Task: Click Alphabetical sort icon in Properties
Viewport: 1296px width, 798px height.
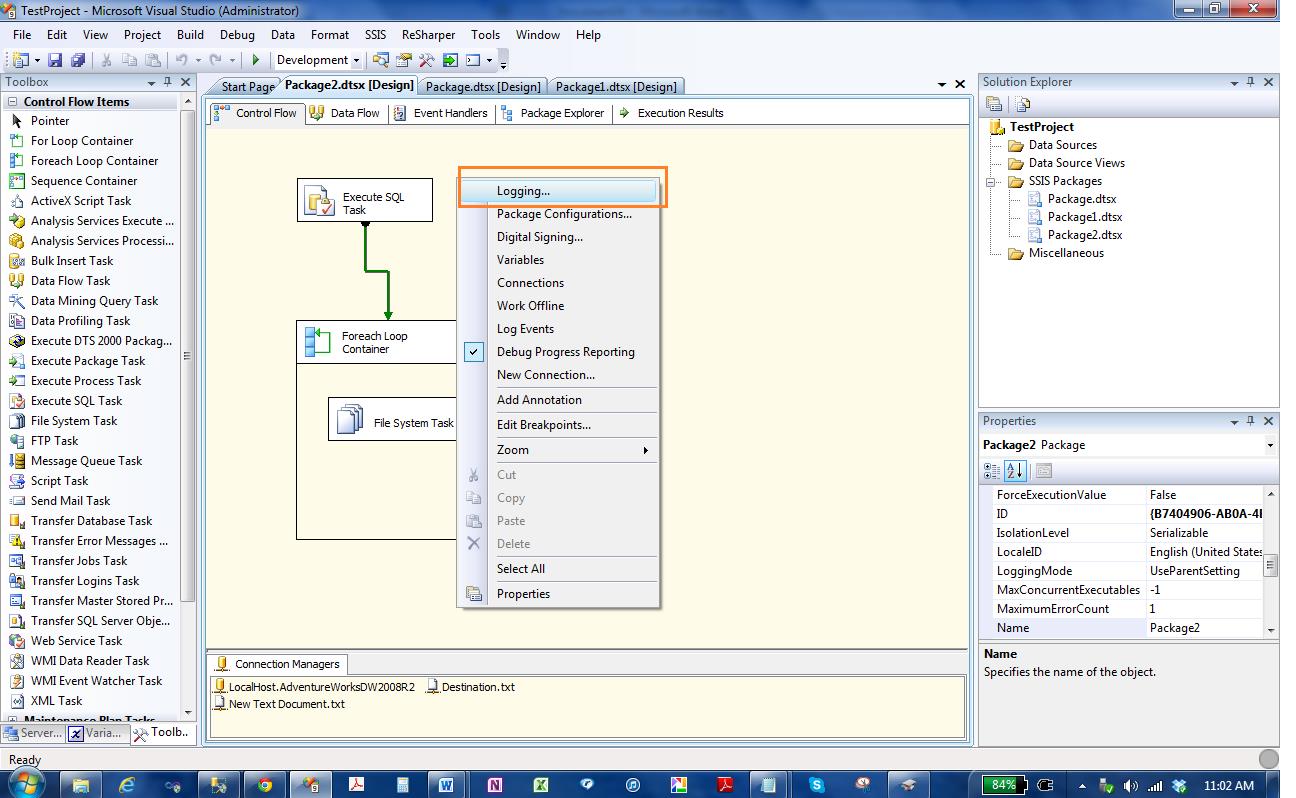Action: coord(1014,470)
